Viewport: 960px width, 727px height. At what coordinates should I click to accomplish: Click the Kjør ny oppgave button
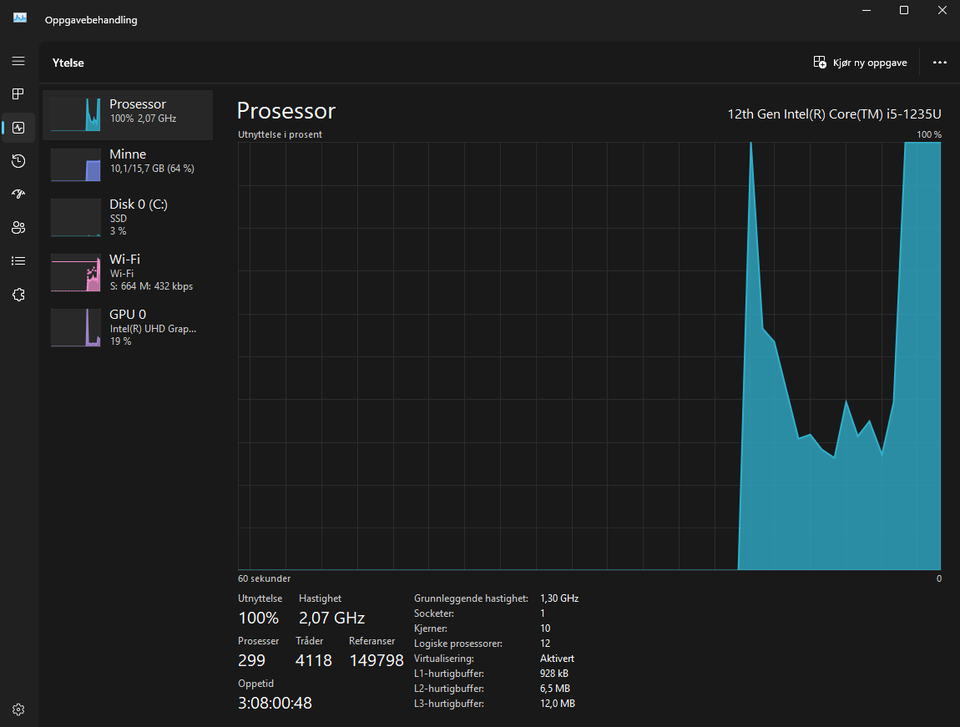click(860, 62)
